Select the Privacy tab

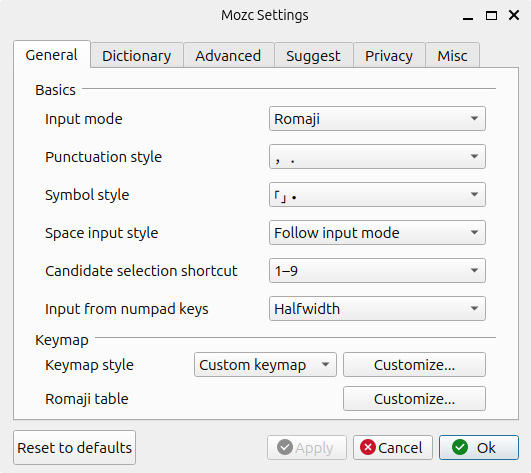point(389,56)
